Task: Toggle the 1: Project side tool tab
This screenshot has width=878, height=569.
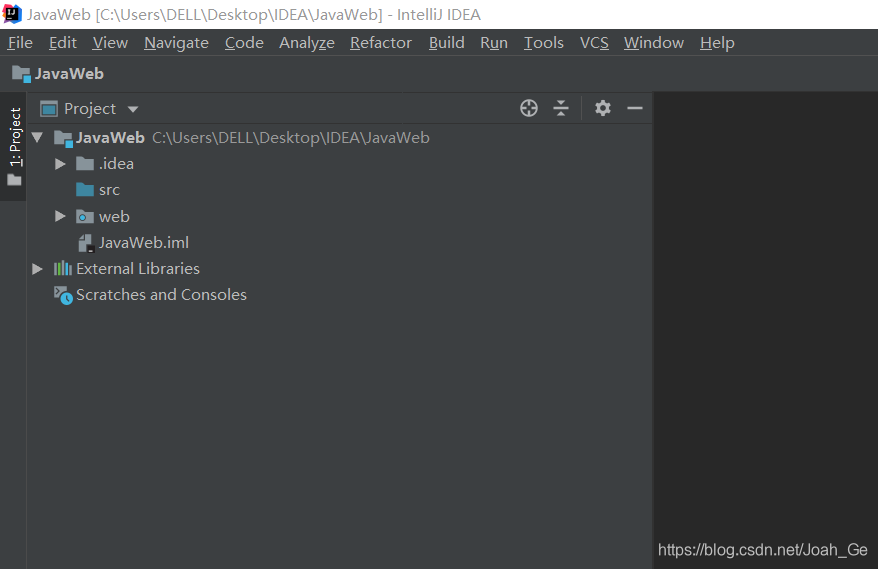Action: [x=13, y=146]
